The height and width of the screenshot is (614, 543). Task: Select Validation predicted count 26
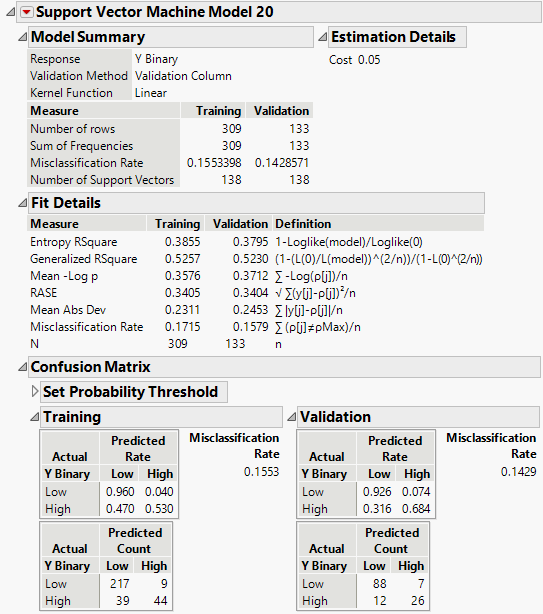point(418,601)
